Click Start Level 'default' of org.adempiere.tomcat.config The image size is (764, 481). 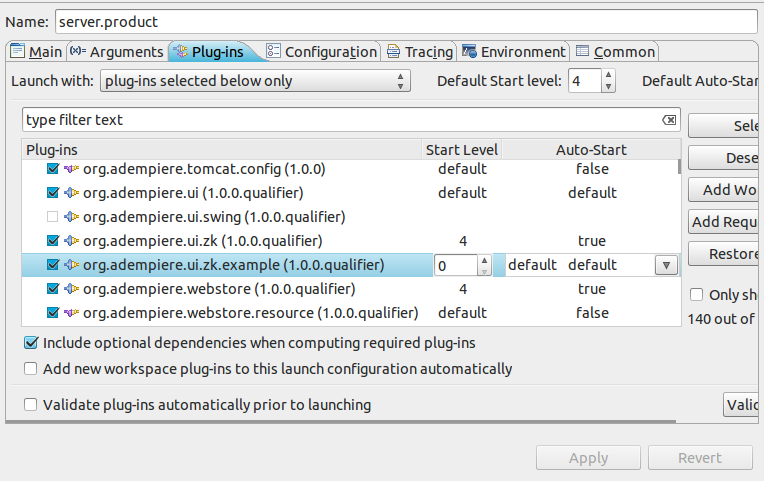click(462, 169)
